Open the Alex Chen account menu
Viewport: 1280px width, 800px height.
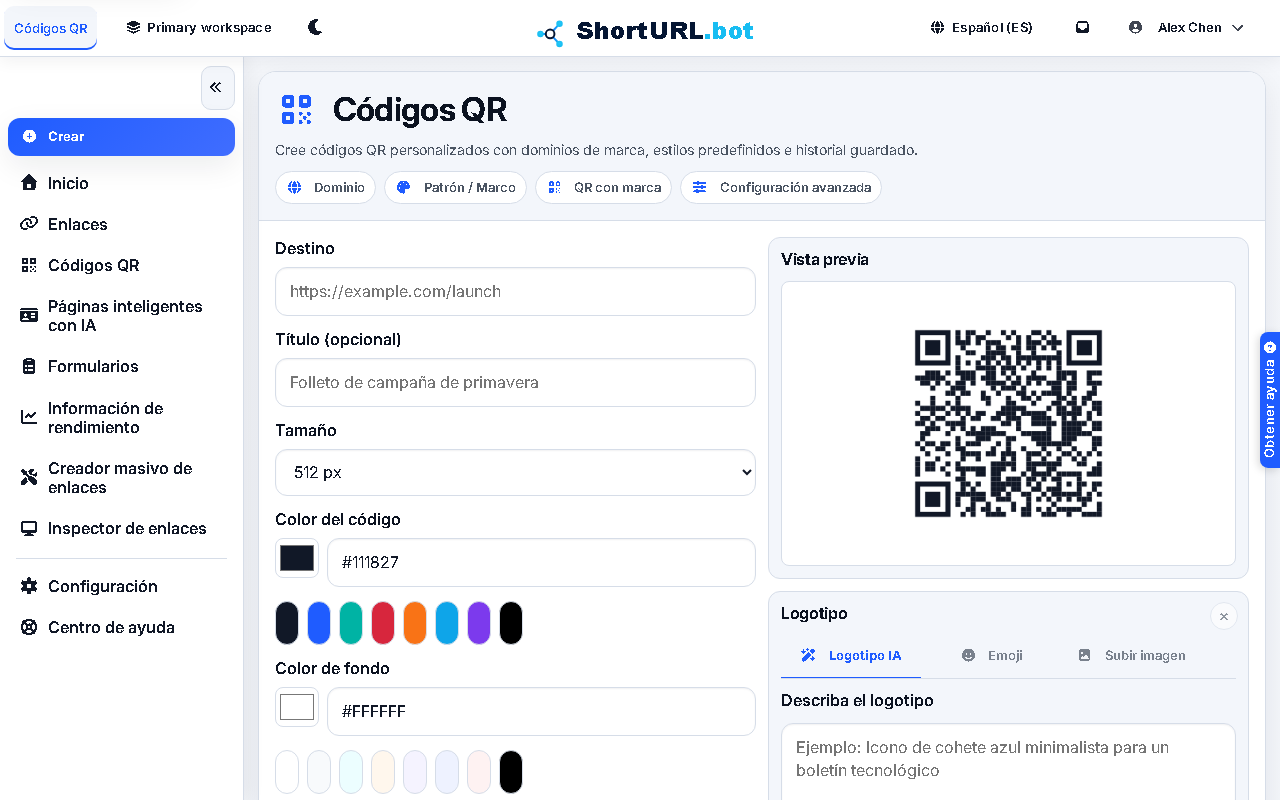[1186, 27]
